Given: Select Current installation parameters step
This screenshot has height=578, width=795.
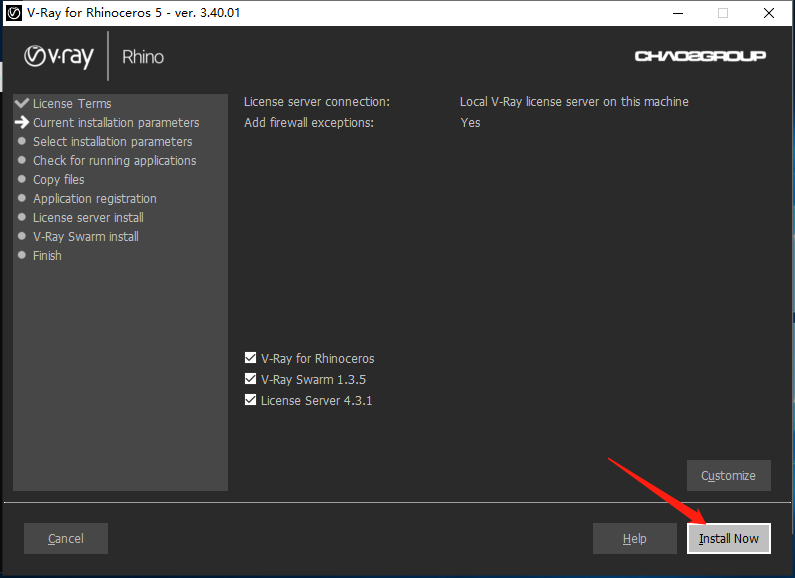Looking at the screenshot, I should pos(116,123).
